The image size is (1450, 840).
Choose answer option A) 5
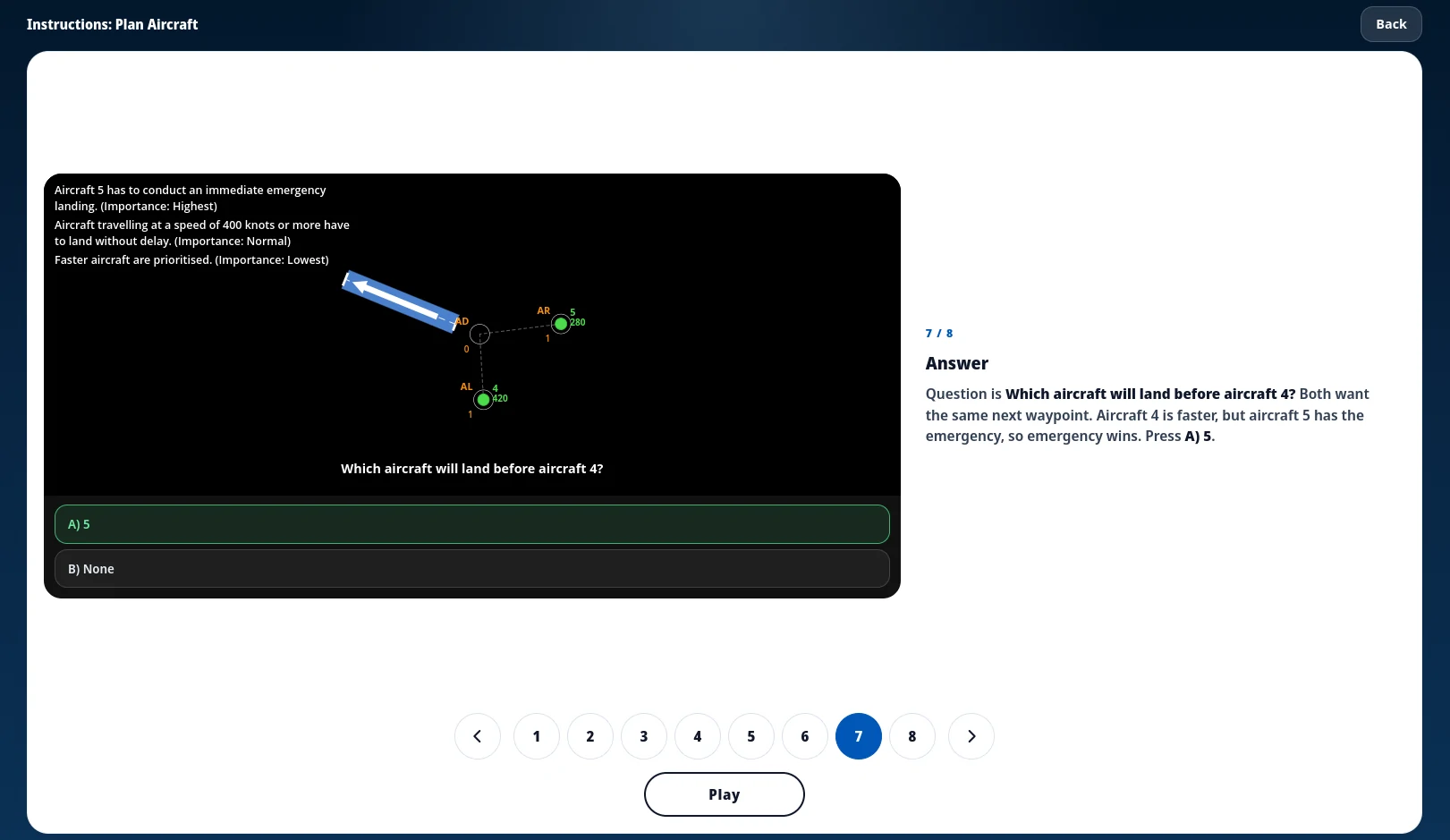(x=472, y=524)
